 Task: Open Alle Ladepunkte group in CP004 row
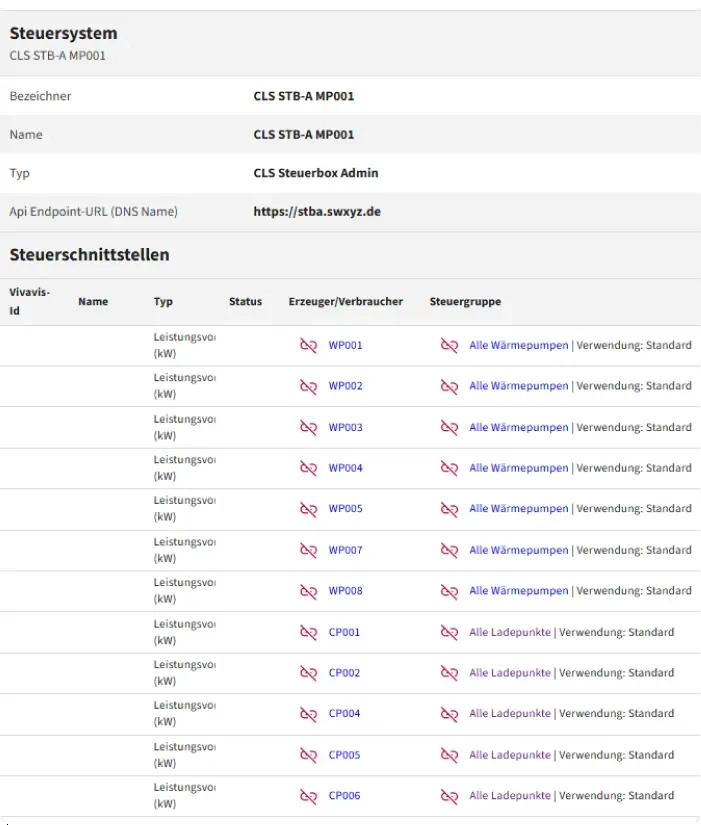click(510, 713)
